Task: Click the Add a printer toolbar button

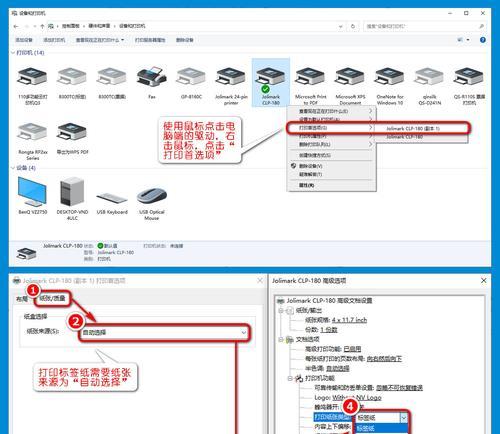Action: [x=54, y=40]
